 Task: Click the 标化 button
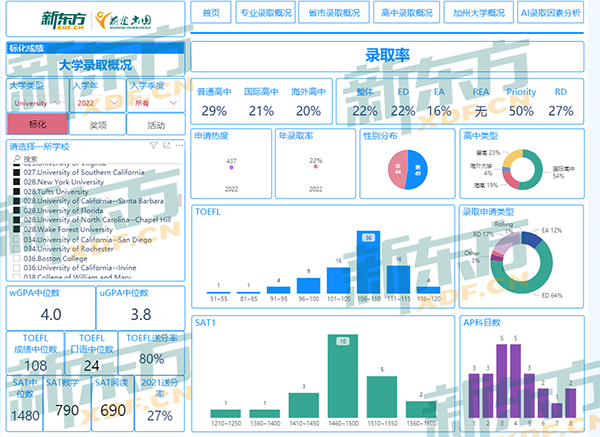point(38,124)
